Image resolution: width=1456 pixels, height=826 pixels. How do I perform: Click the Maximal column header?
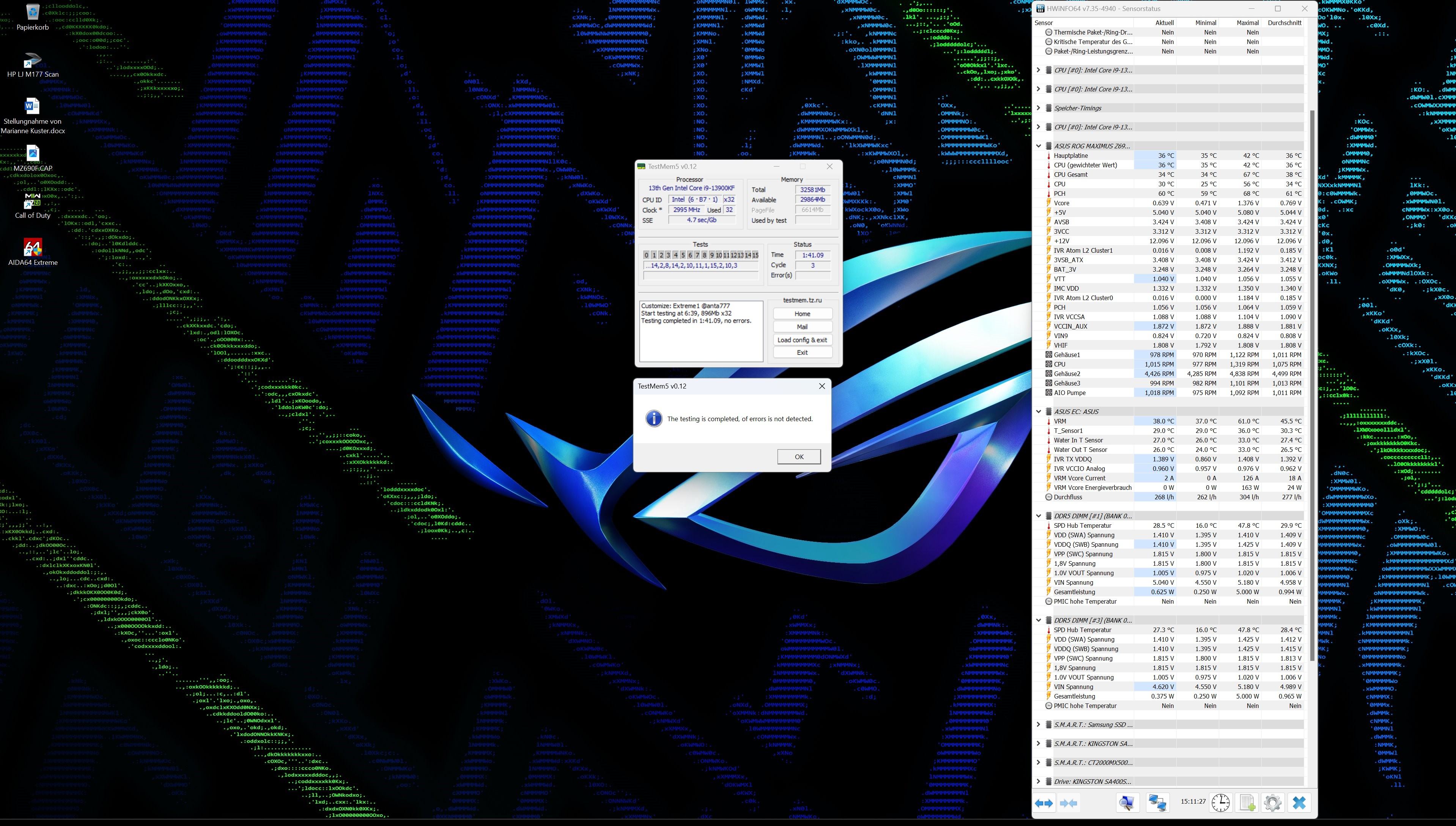point(1247,23)
